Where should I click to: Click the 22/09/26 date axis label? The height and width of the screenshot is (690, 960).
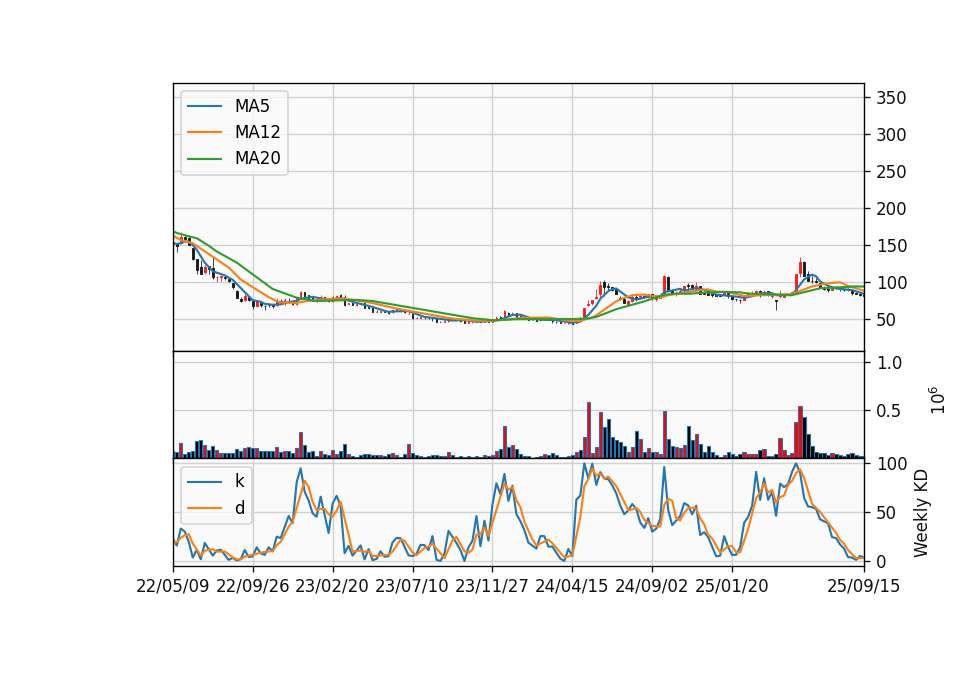(x=253, y=586)
